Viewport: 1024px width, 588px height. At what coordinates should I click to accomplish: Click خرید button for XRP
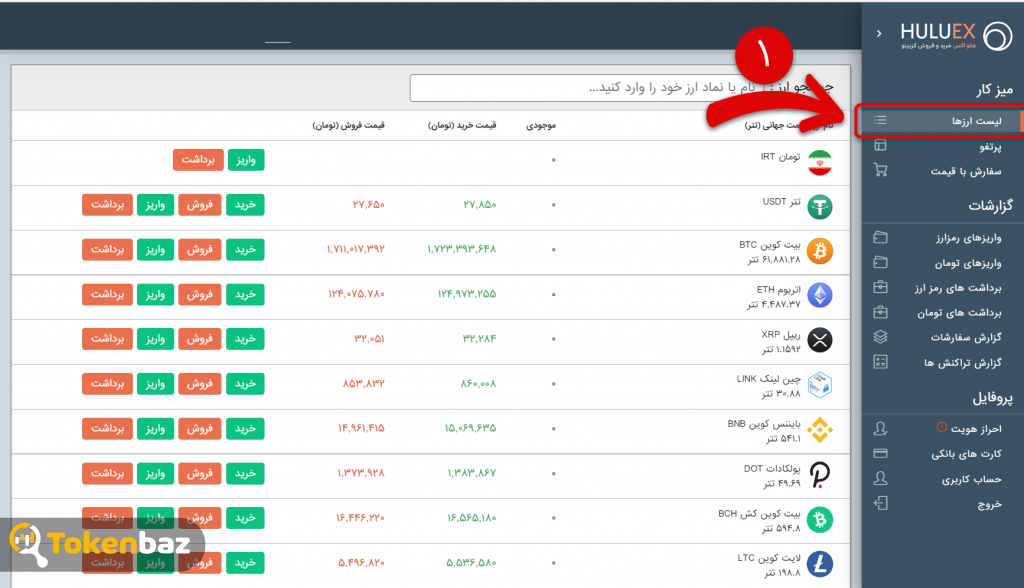point(245,338)
